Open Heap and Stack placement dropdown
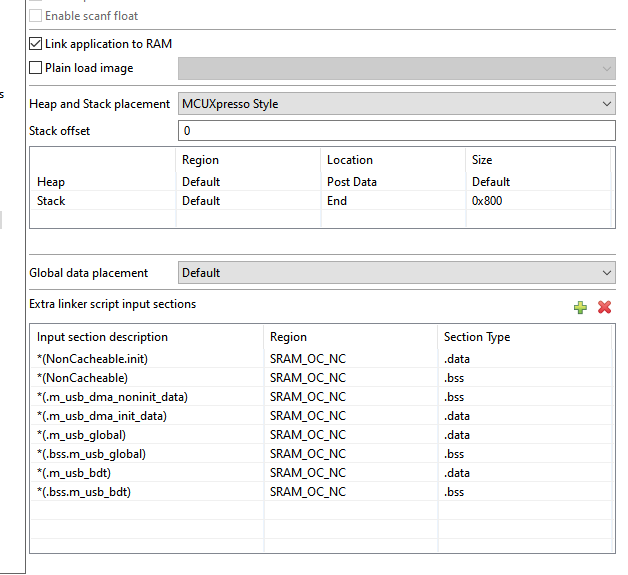This screenshot has height=575, width=628. 396,104
